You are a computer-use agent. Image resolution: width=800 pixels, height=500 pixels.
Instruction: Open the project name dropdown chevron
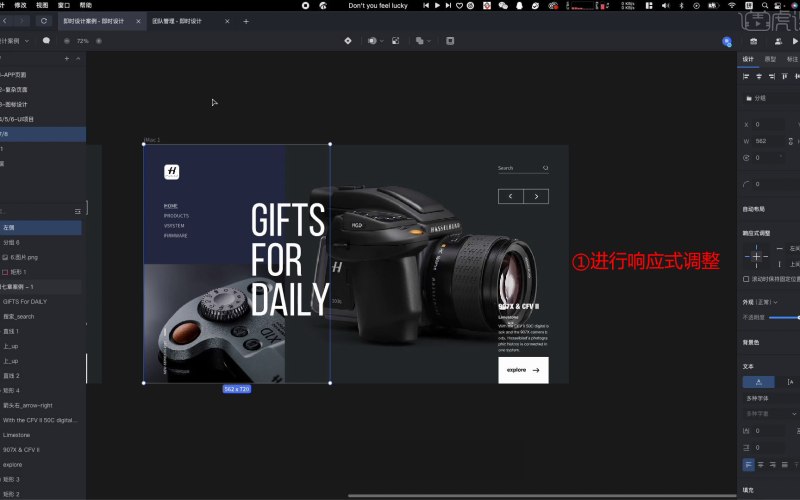(x=27, y=41)
